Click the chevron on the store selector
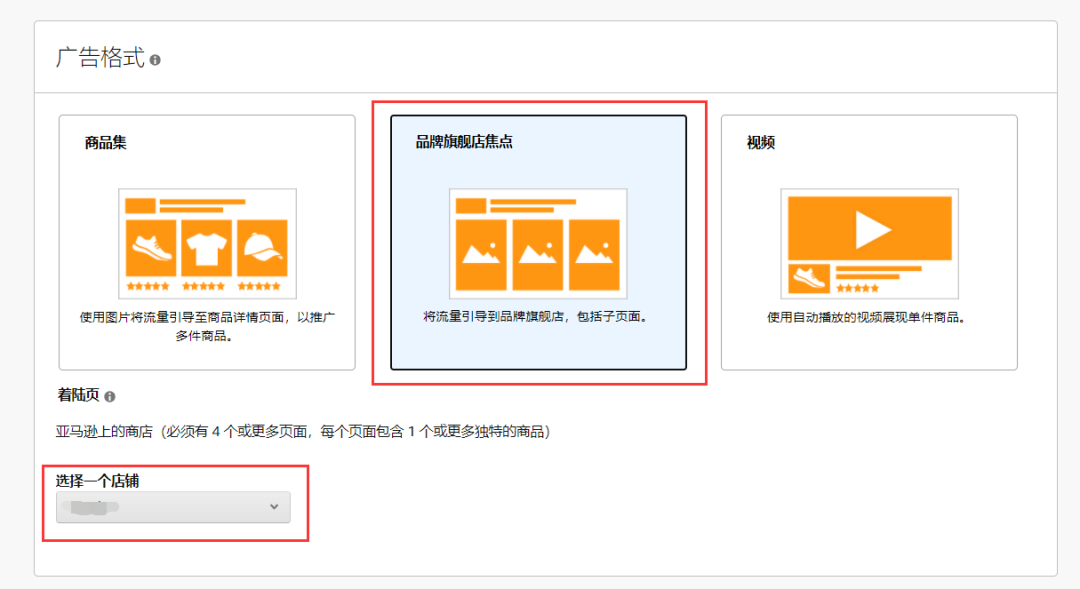 [x=274, y=507]
